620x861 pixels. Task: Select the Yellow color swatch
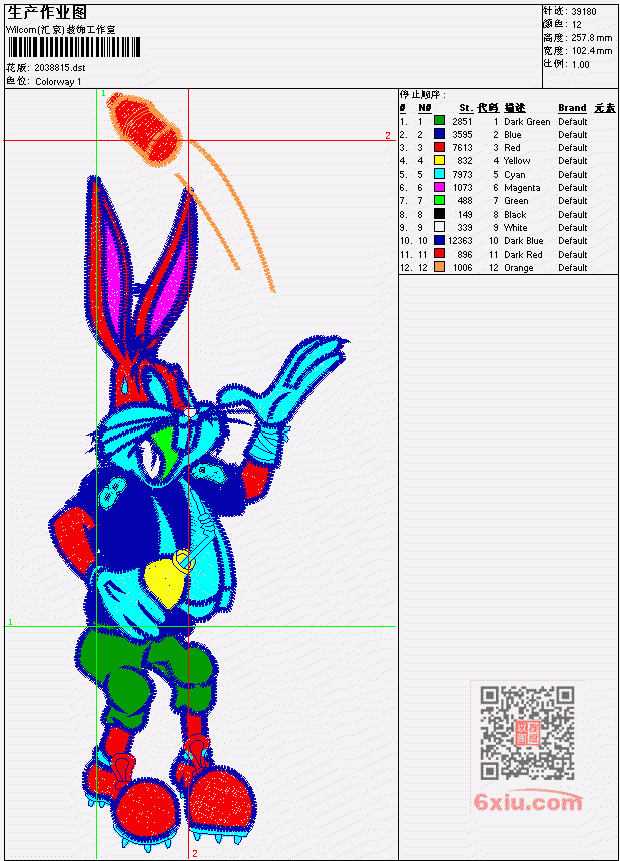(439, 160)
